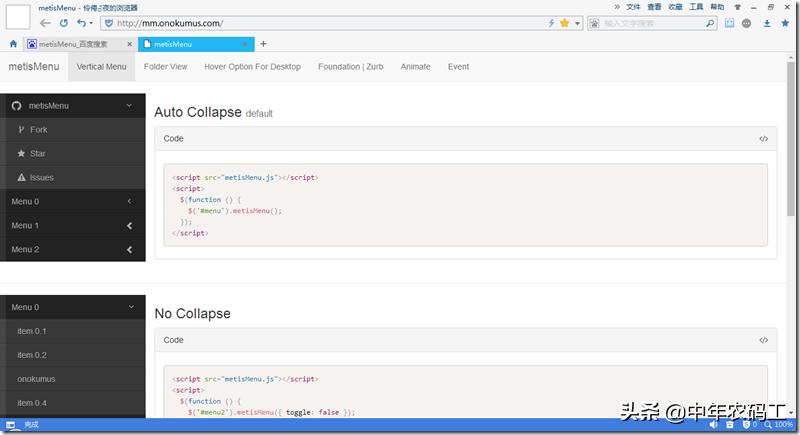Open the Hover Option For Desktop tab
Image resolution: width=800 pixels, height=435 pixels.
point(252,67)
